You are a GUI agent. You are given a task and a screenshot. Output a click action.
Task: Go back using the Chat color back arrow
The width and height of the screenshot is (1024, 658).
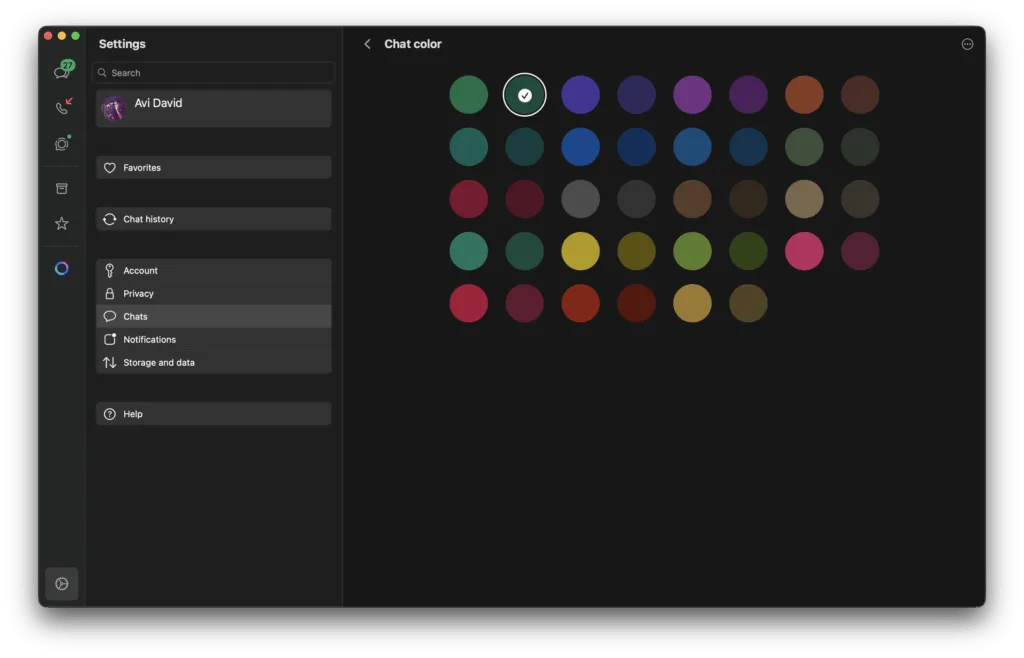click(x=367, y=44)
